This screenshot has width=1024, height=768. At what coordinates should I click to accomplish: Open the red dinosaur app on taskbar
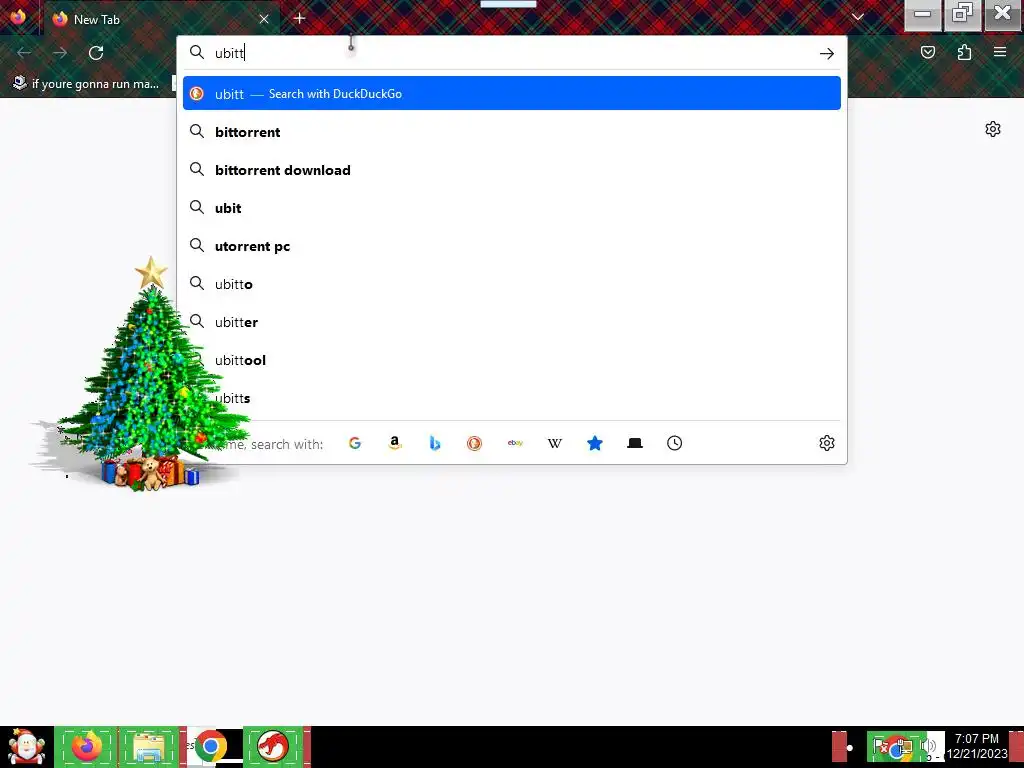click(273, 747)
